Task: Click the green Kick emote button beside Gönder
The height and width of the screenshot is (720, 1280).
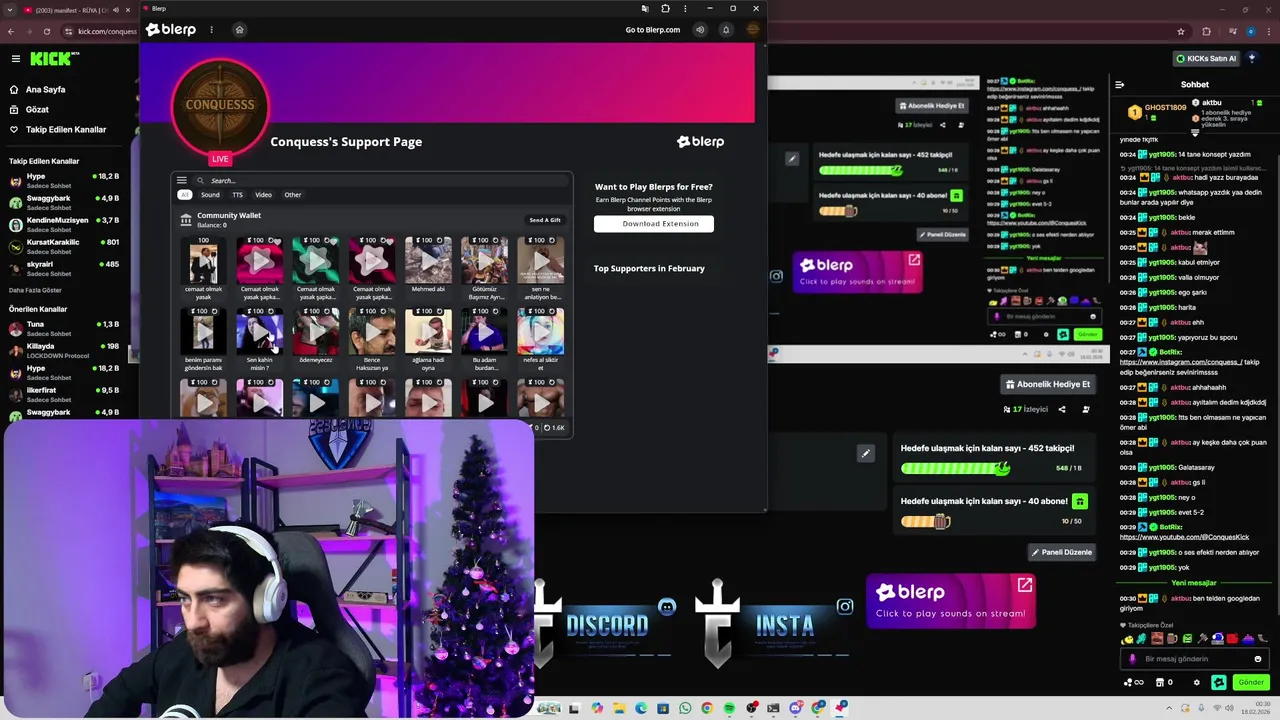Action: tap(1219, 682)
